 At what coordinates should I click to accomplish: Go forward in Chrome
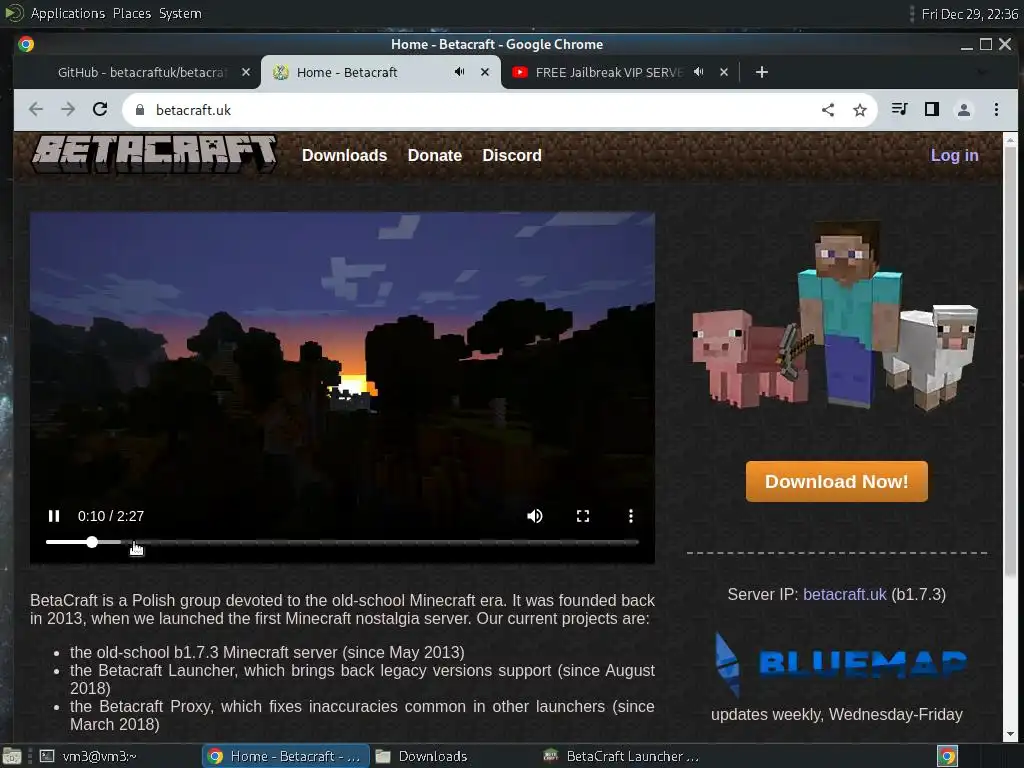68,109
